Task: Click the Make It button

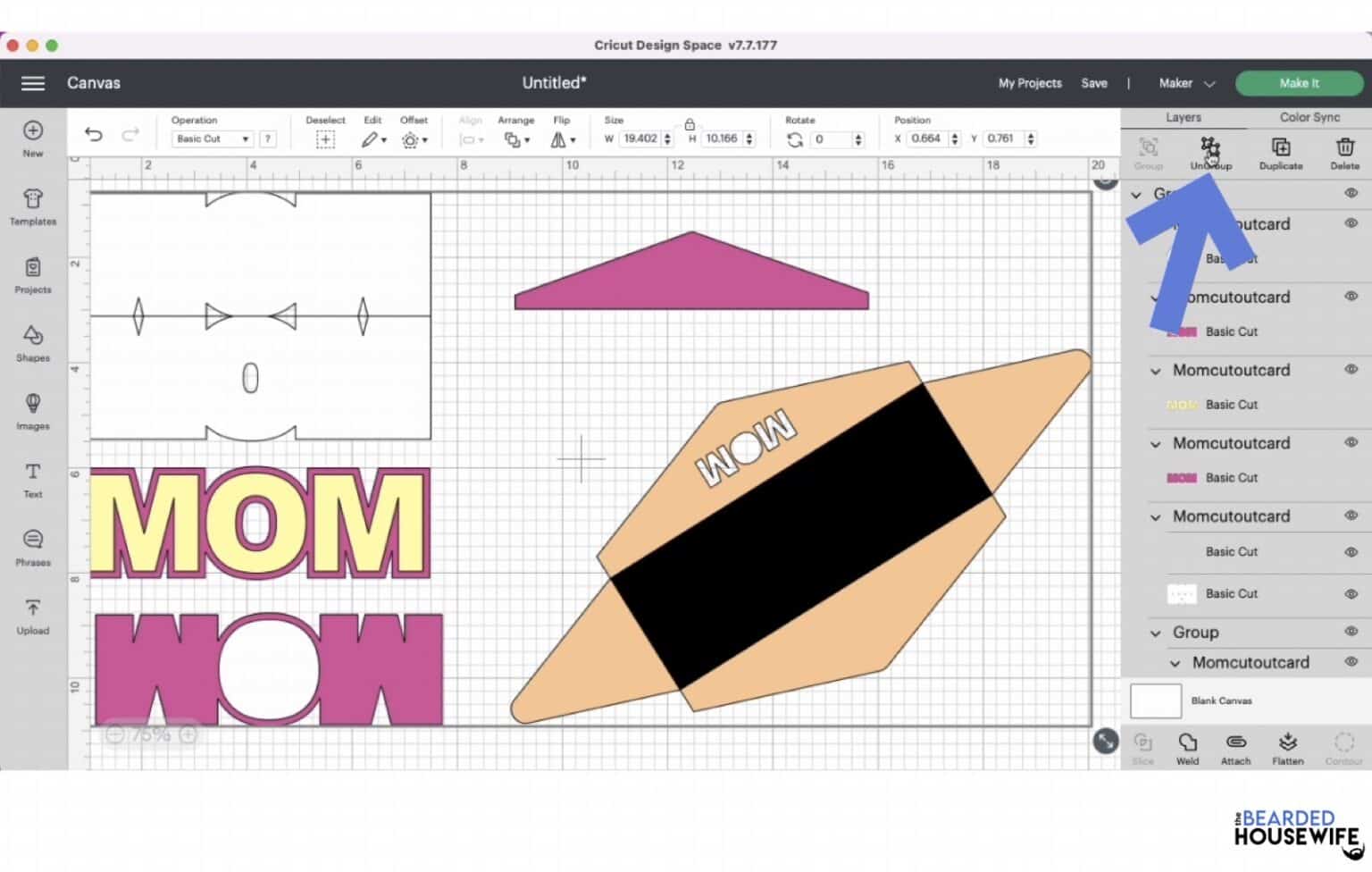Action: coord(1300,82)
